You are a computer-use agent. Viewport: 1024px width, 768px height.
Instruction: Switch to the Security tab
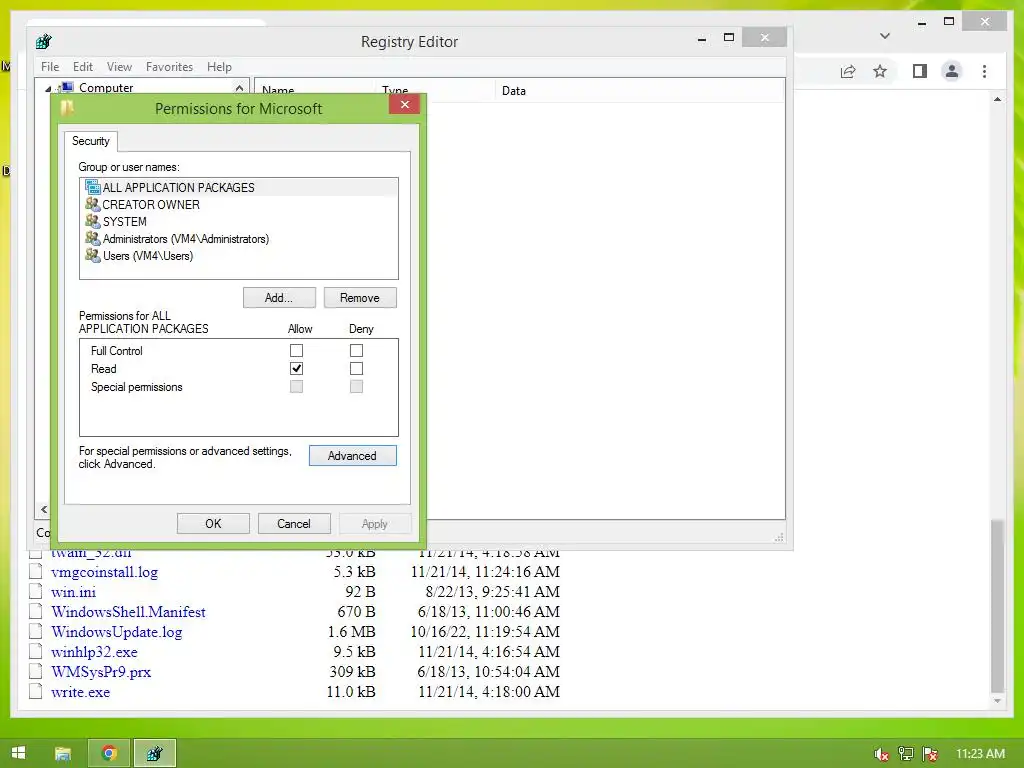[91, 141]
